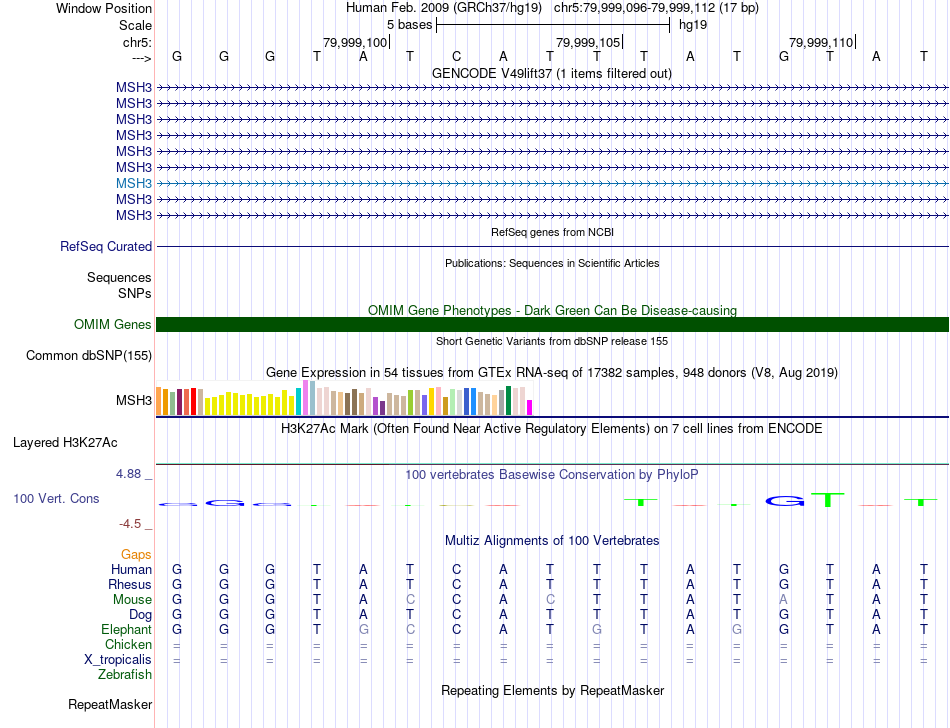Select the X_tropicalis alignment row label
950x728 pixels.
click(x=118, y=660)
